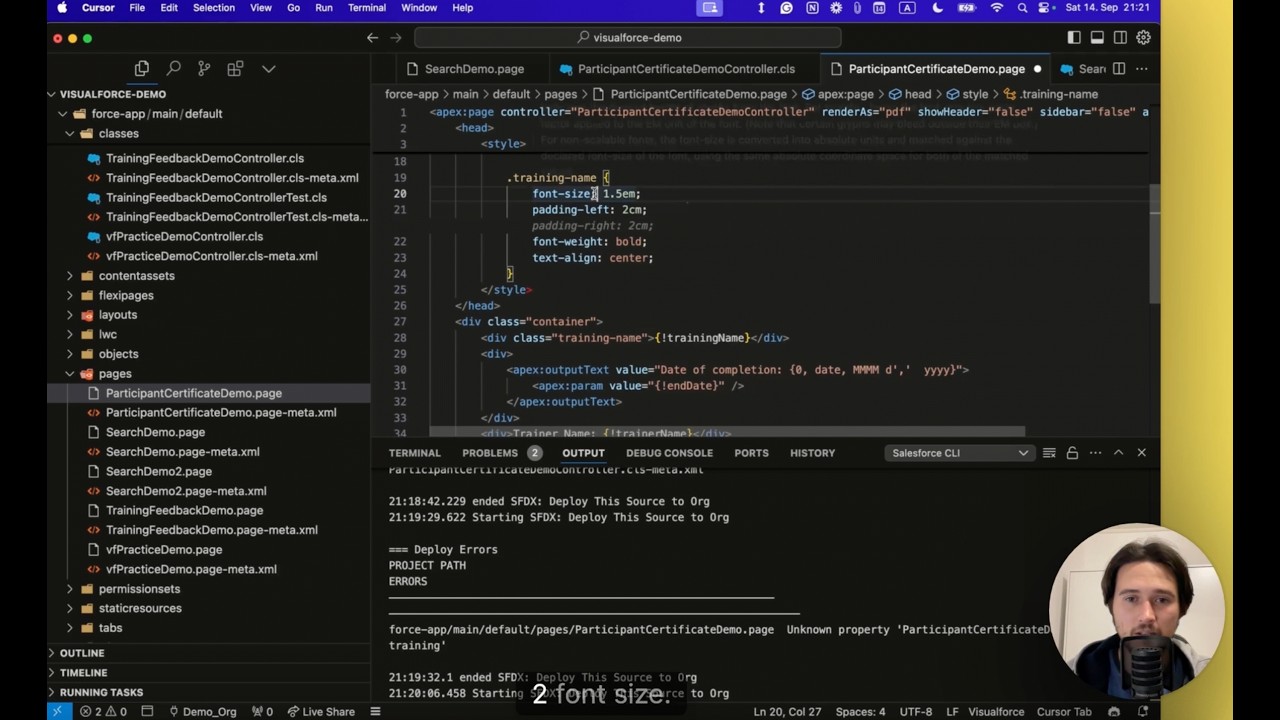Click the visualforce-demo command center search box
Viewport: 1280px width, 720px height.
(x=628, y=38)
